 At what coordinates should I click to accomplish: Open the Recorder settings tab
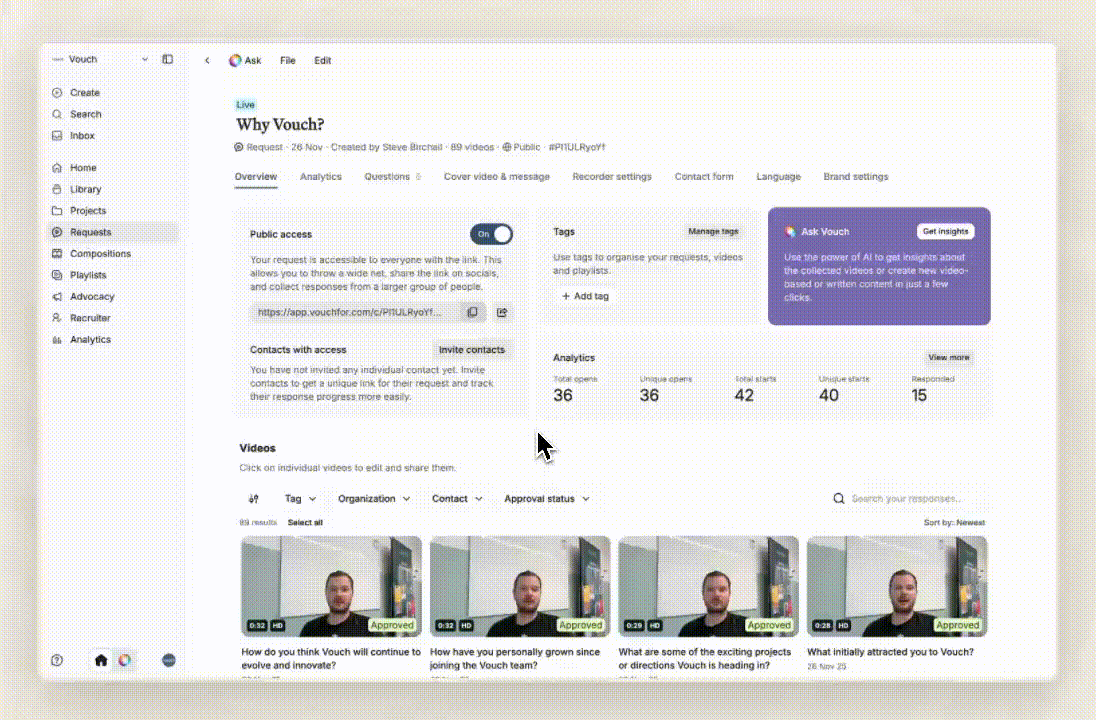pos(612,177)
